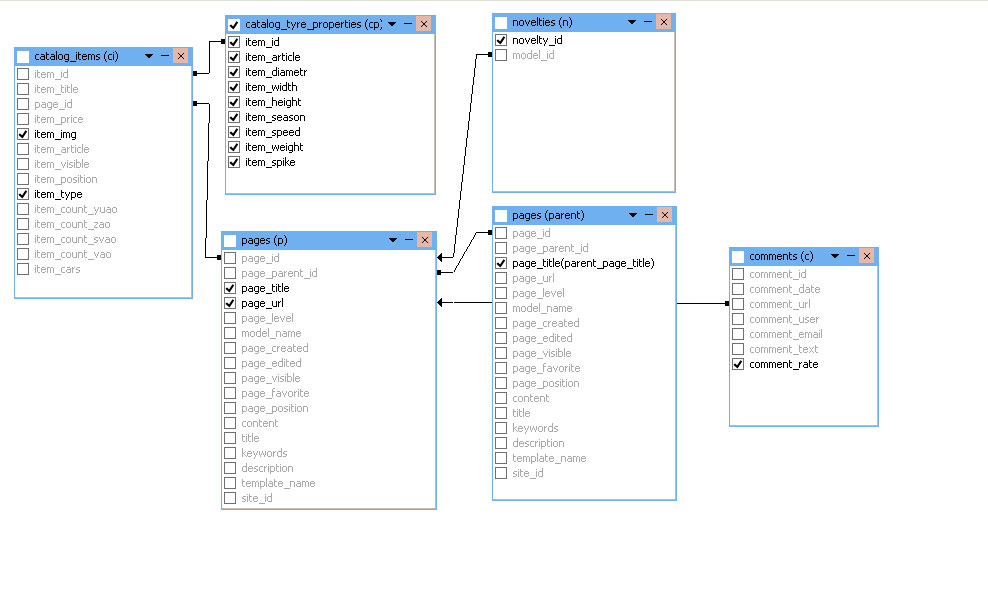Viewport: 988px width, 592px height.
Task: Check item_cars in catalog_items
Action: 23,269
